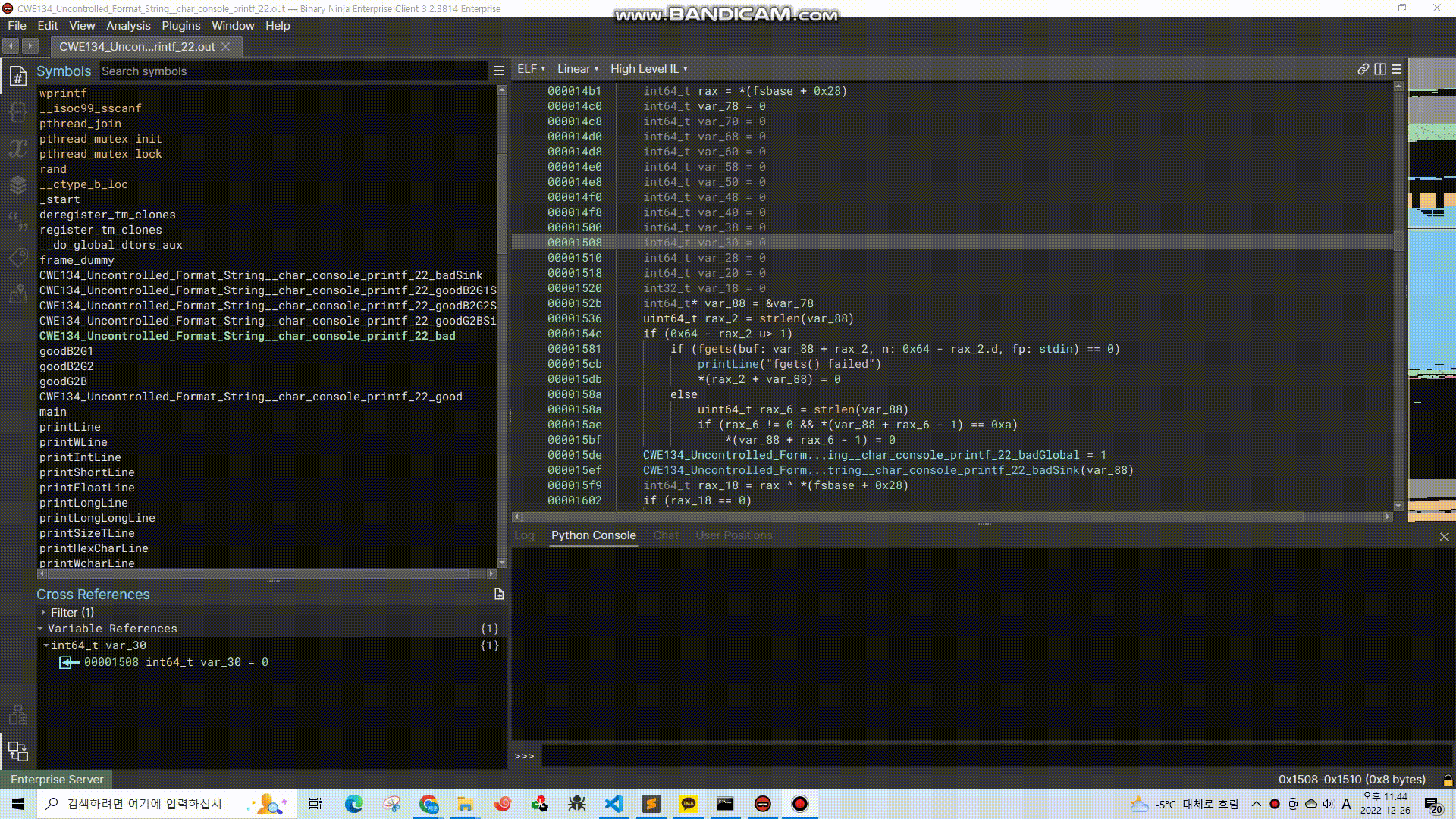Image resolution: width=1456 pixels, height=819 pixels.
Task: Switch to the Chat tab
Action: [x=665, y=535]
